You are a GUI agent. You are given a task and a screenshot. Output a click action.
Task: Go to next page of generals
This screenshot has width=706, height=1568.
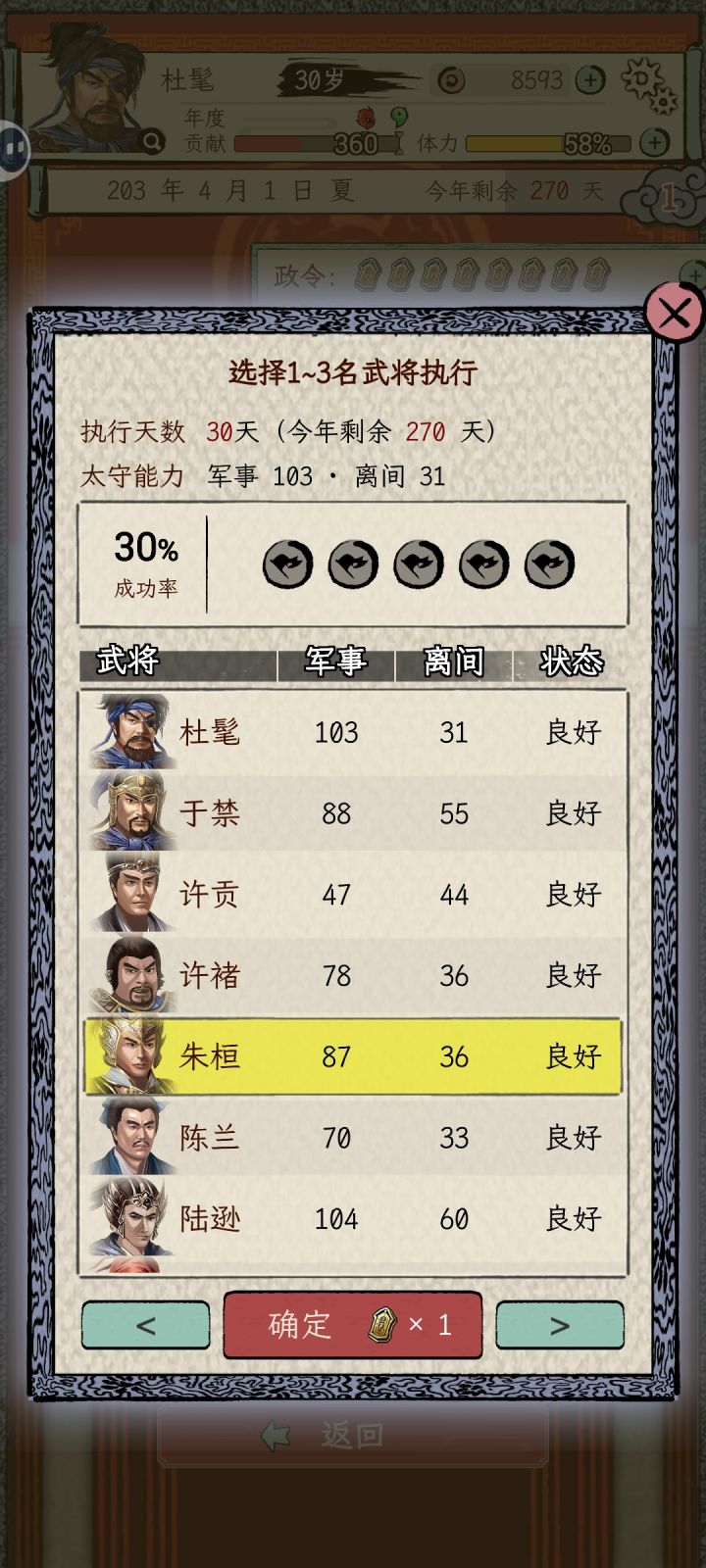point(560,1325)
